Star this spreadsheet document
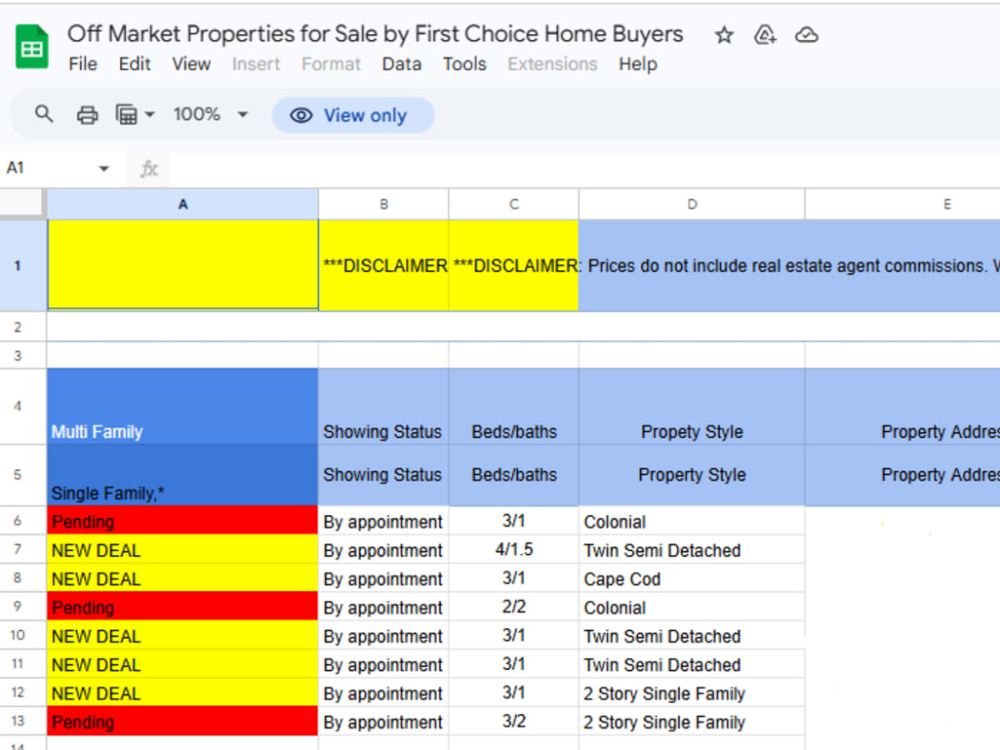The width and height of the screenshot is (1000, 750). [x=724, y=35]
